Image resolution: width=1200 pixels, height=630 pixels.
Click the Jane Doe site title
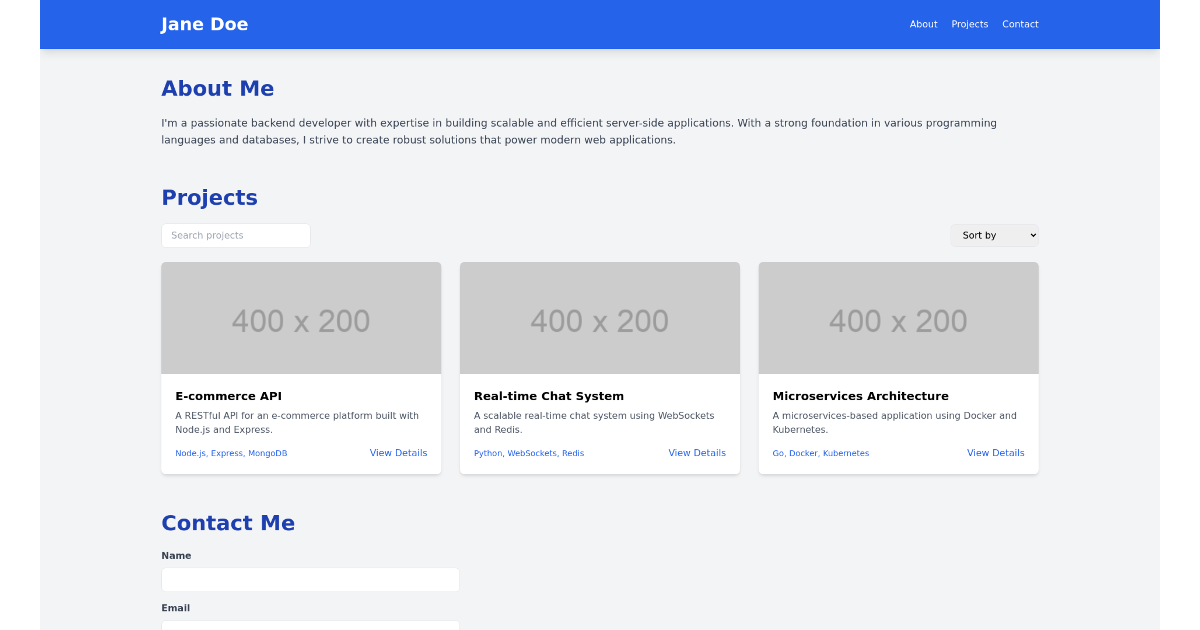pos(204,24)
